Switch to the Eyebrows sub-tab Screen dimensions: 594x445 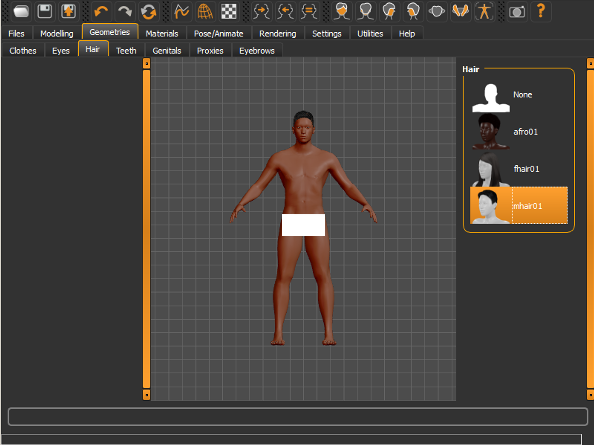257,50
